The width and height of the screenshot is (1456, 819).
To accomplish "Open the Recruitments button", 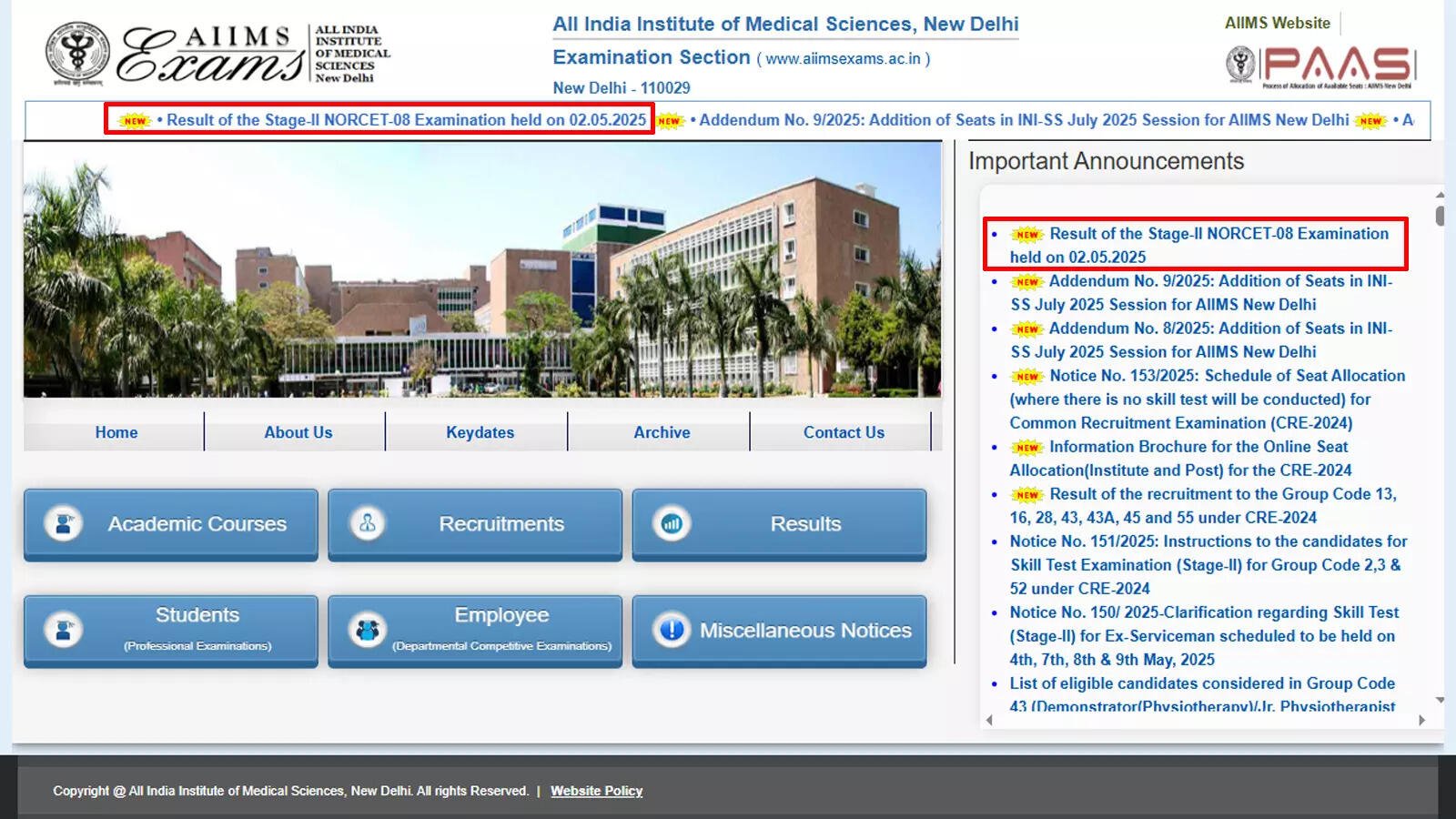I will [x=475, y=524].
